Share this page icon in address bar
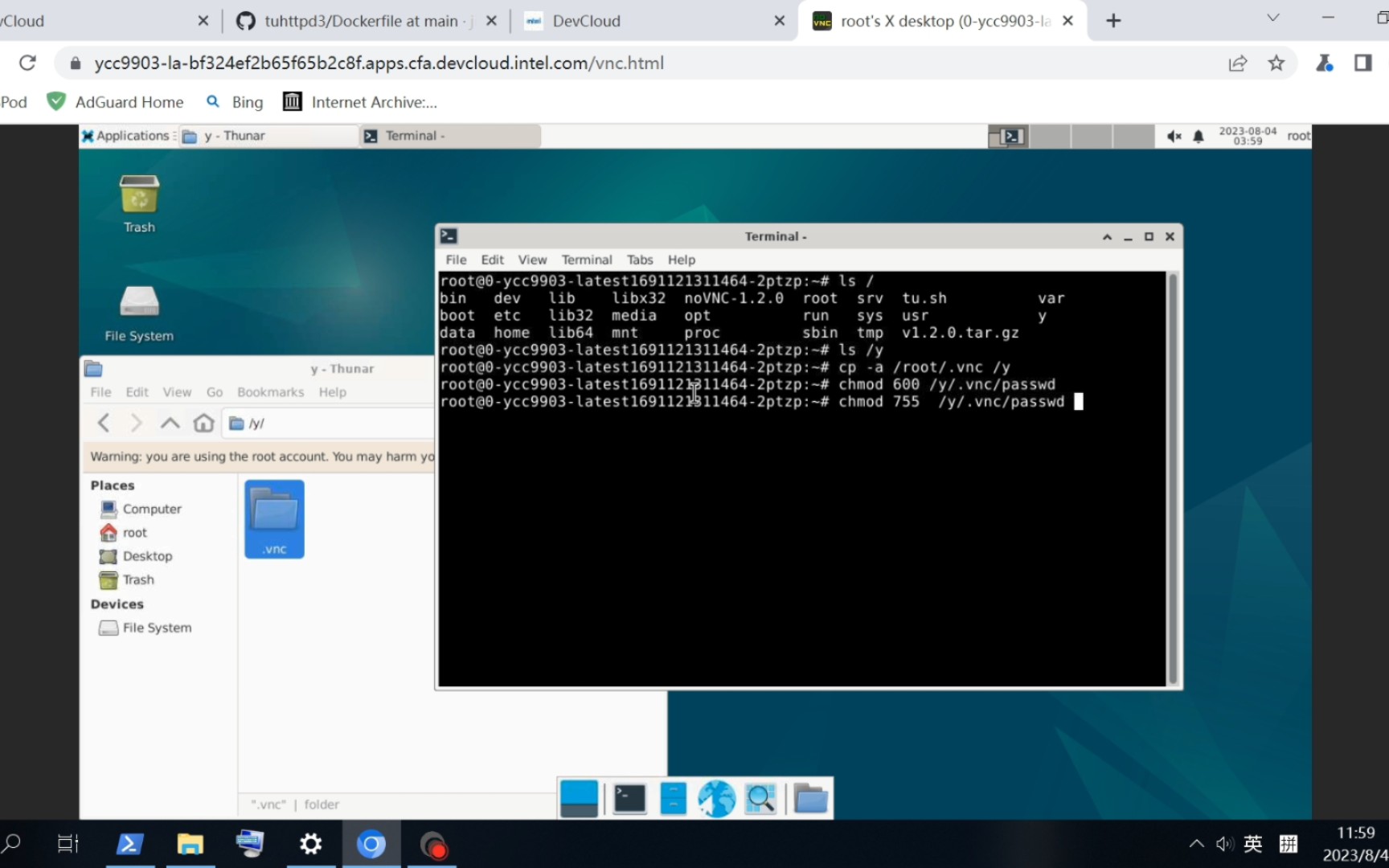Image resolution: width=1389 pixels, height=868 pixels. point(1238,63)
